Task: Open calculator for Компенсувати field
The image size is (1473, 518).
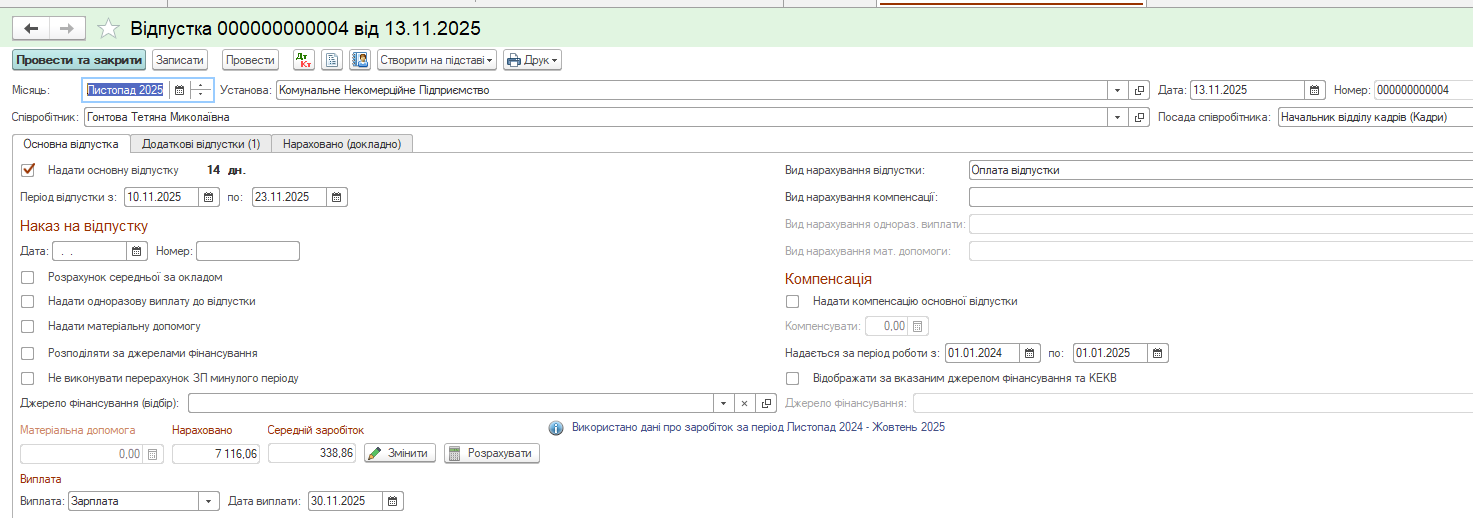Action: [x=919, y=326]
